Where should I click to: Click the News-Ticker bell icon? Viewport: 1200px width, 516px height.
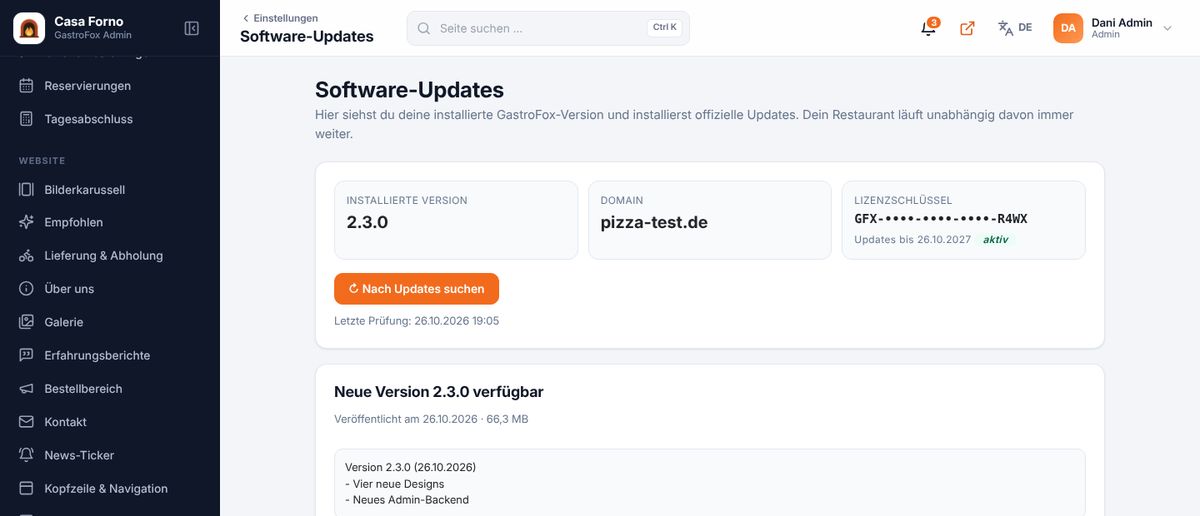point(26,455)
